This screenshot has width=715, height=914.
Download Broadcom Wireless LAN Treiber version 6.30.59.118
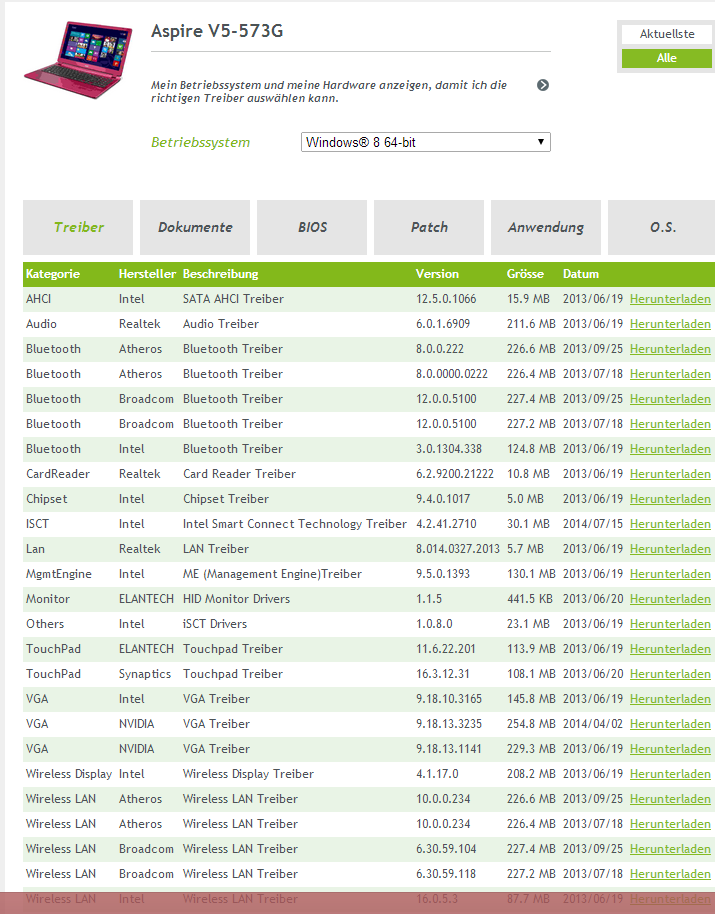click(x=670, y=874)
